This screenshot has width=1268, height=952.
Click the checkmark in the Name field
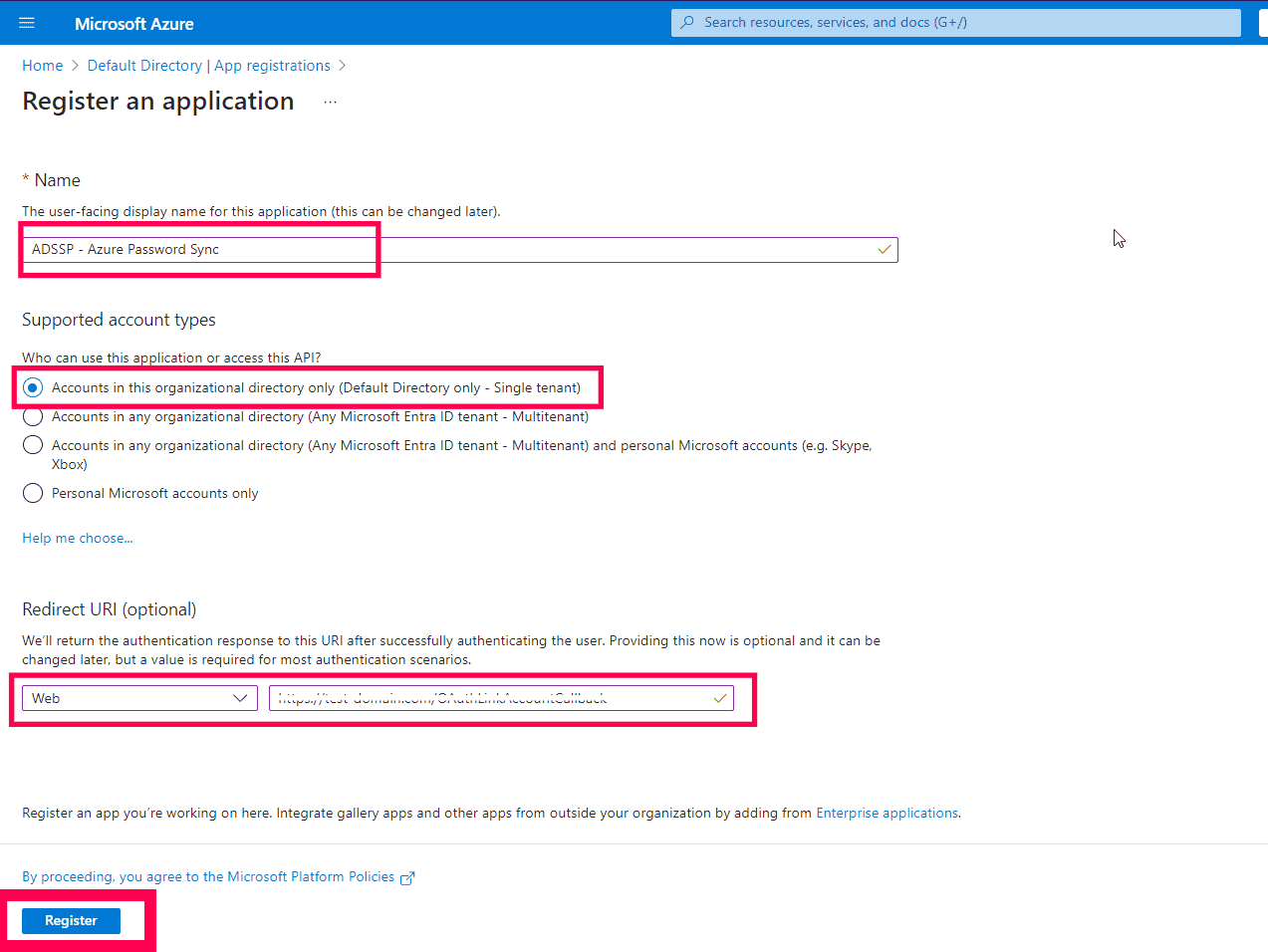[883, 249]
